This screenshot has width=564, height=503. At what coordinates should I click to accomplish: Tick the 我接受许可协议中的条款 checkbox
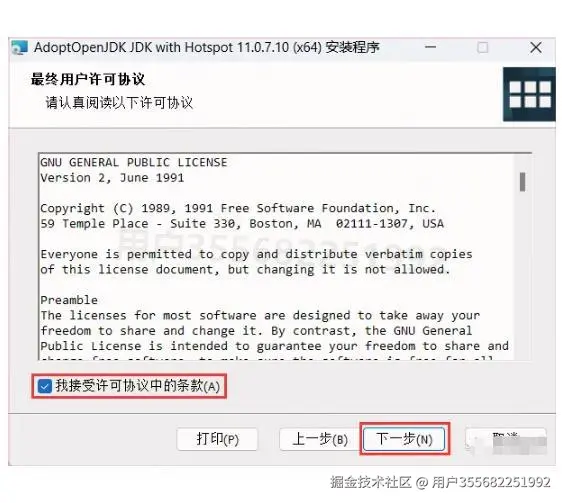pyautogui.click(x=45, y=387)
